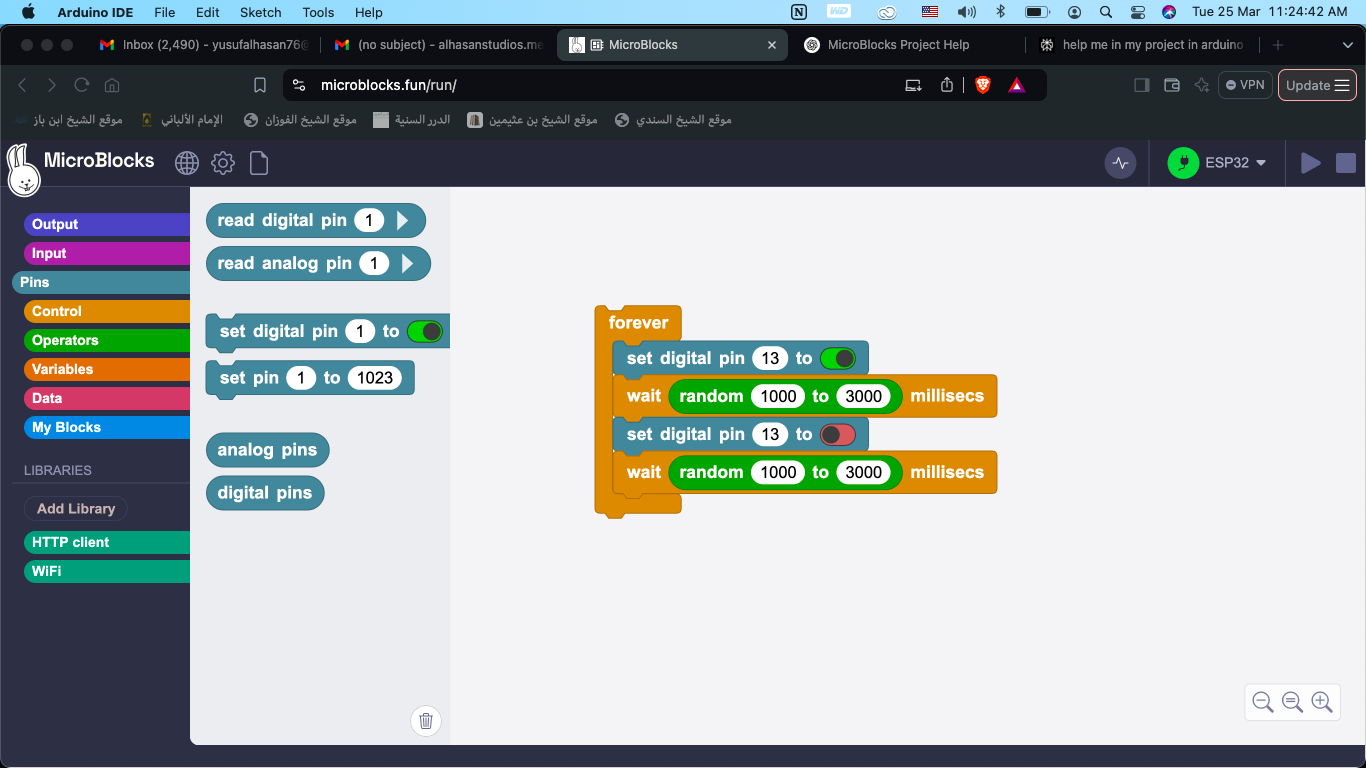Click the digital pins block

(265, 493)
